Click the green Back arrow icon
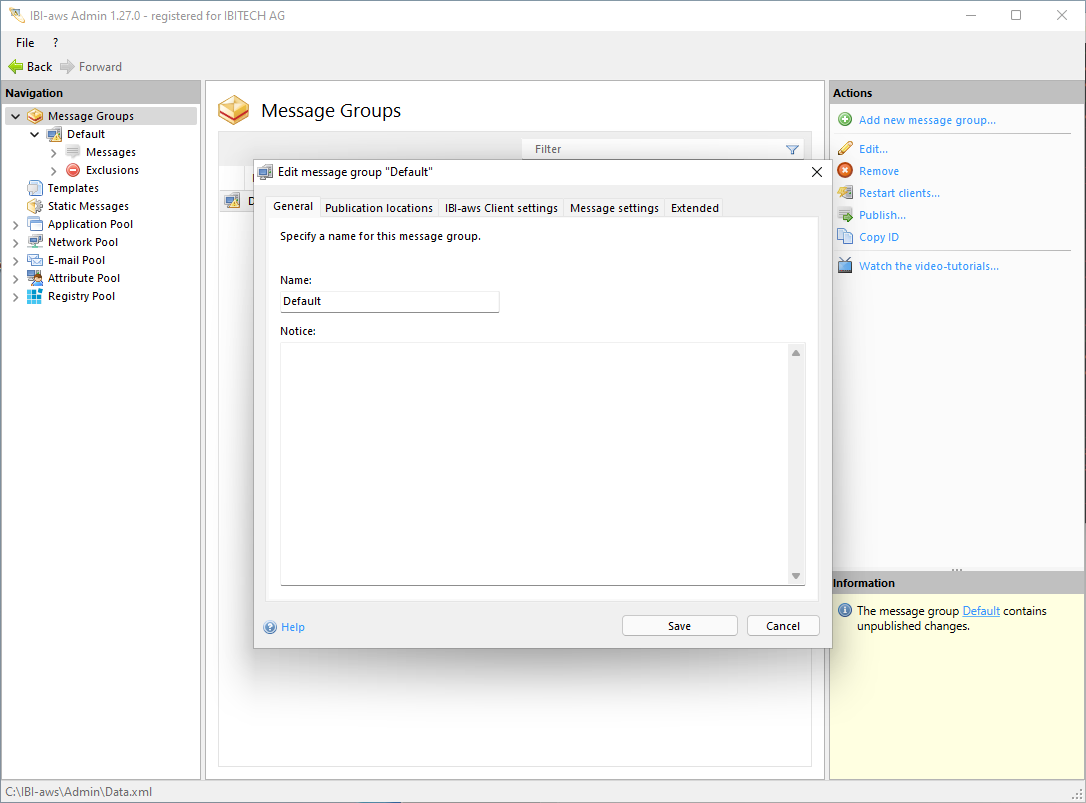Viewport: 1086px width, 803px height. 15,67
